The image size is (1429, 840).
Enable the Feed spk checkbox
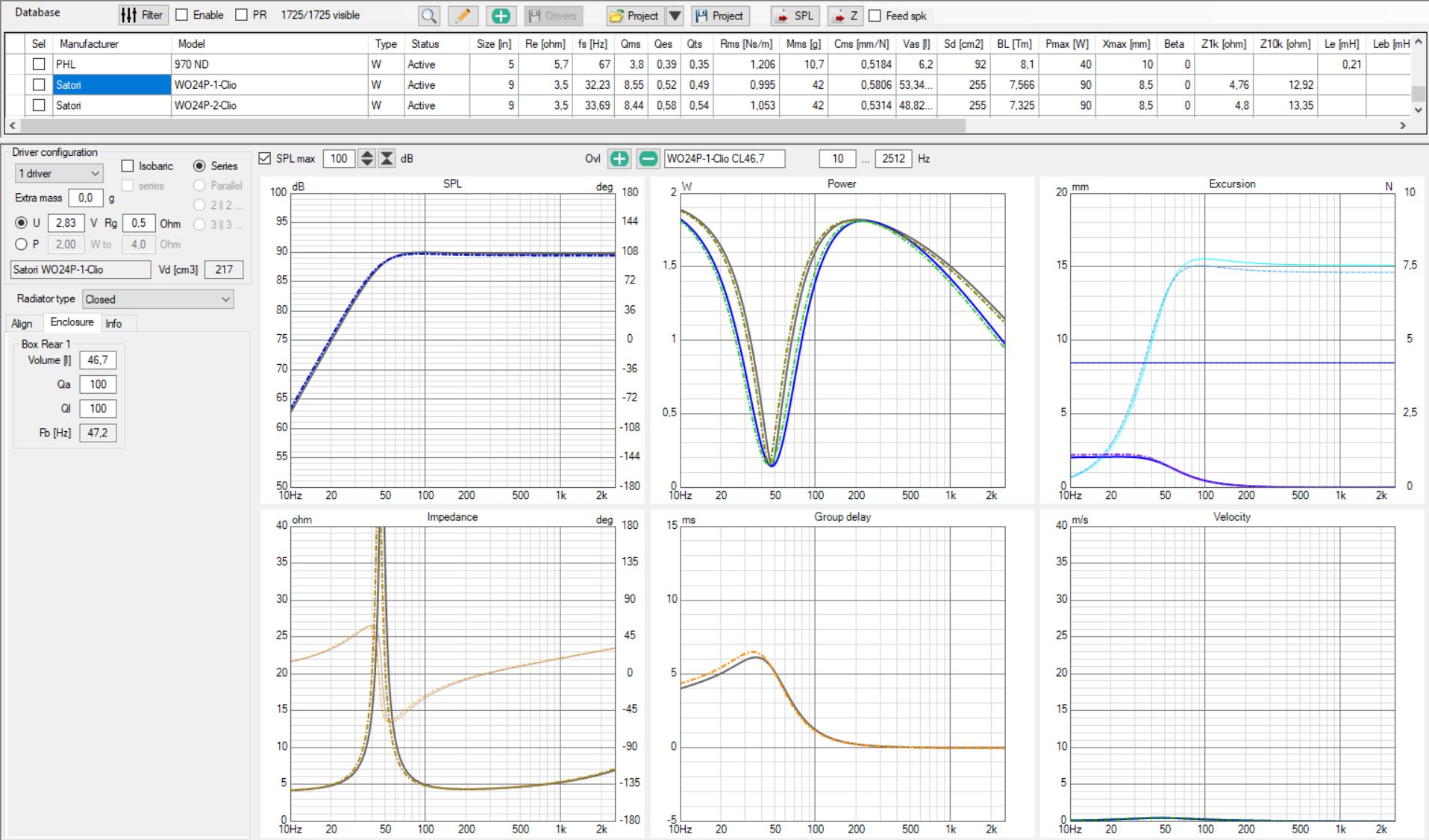[x=875, y=16]
